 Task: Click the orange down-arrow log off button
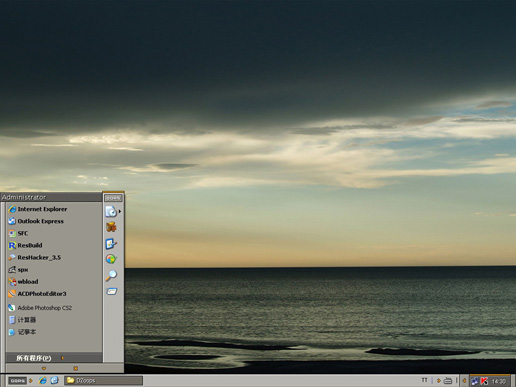(x=44, y=368)
